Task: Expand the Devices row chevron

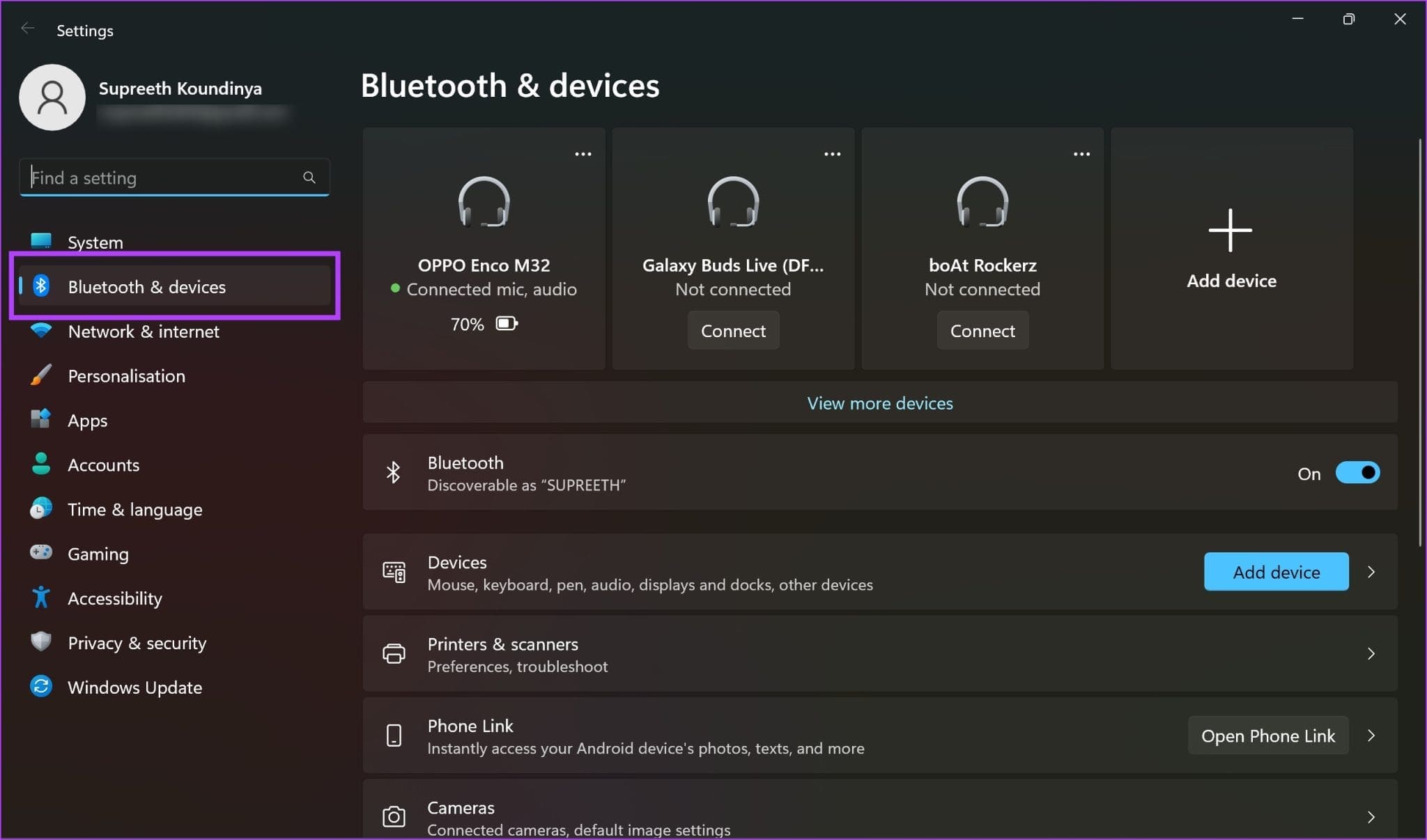Action: (x=1371, y=572)
